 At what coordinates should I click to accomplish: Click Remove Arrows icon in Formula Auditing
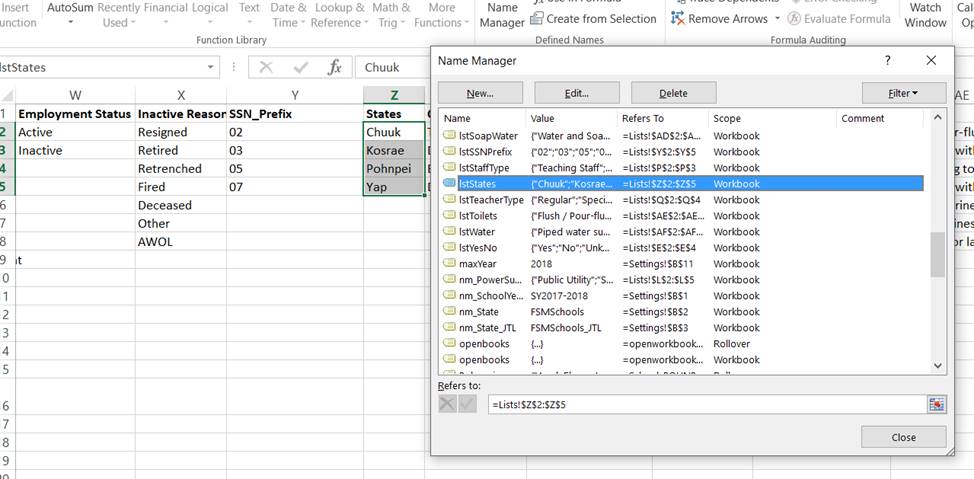click(679, 19)
